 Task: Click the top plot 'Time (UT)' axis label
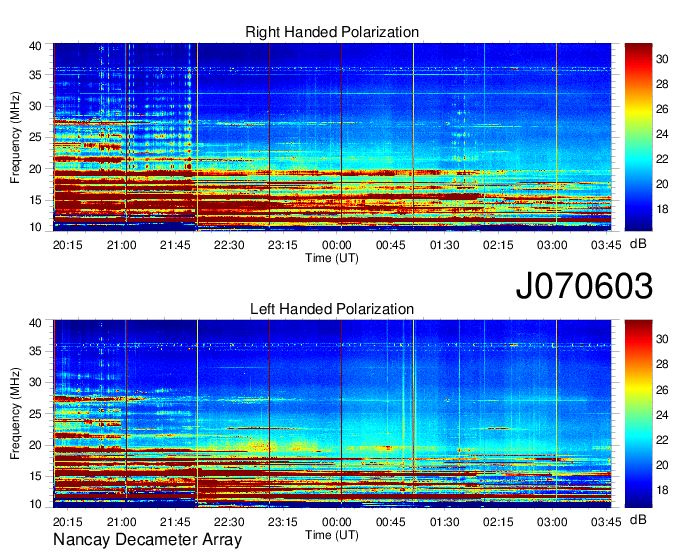click(332, 258)
